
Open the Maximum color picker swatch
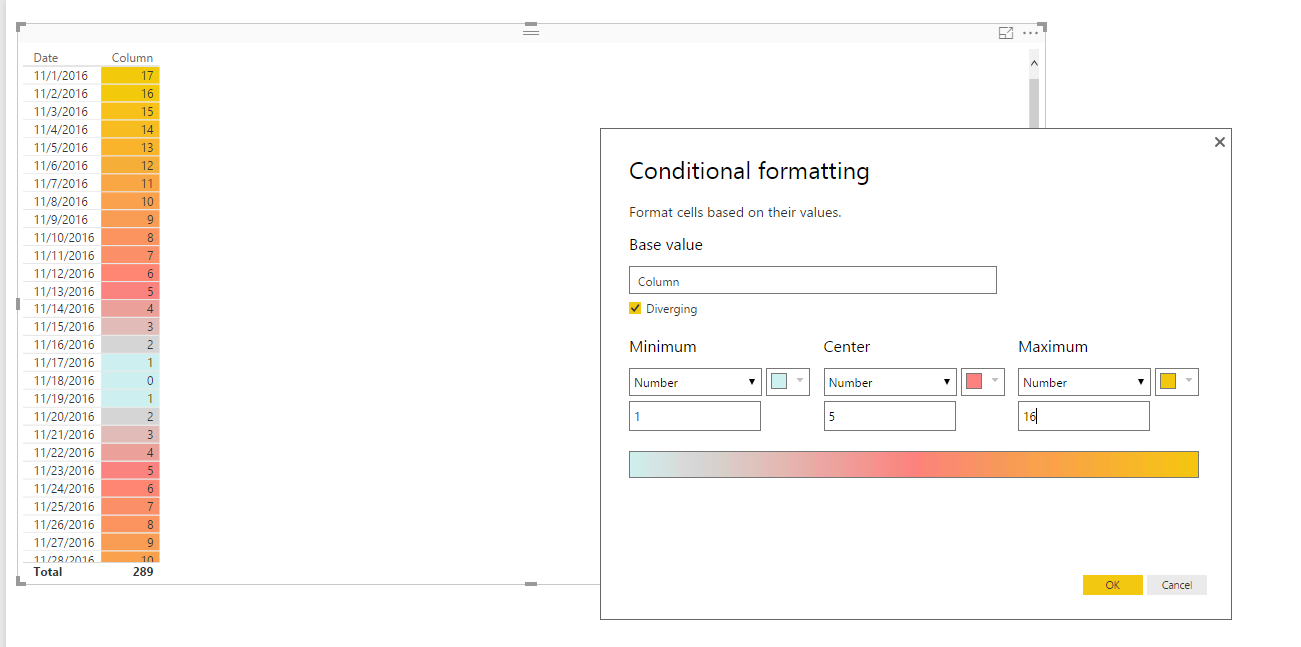click(1177, 382)
